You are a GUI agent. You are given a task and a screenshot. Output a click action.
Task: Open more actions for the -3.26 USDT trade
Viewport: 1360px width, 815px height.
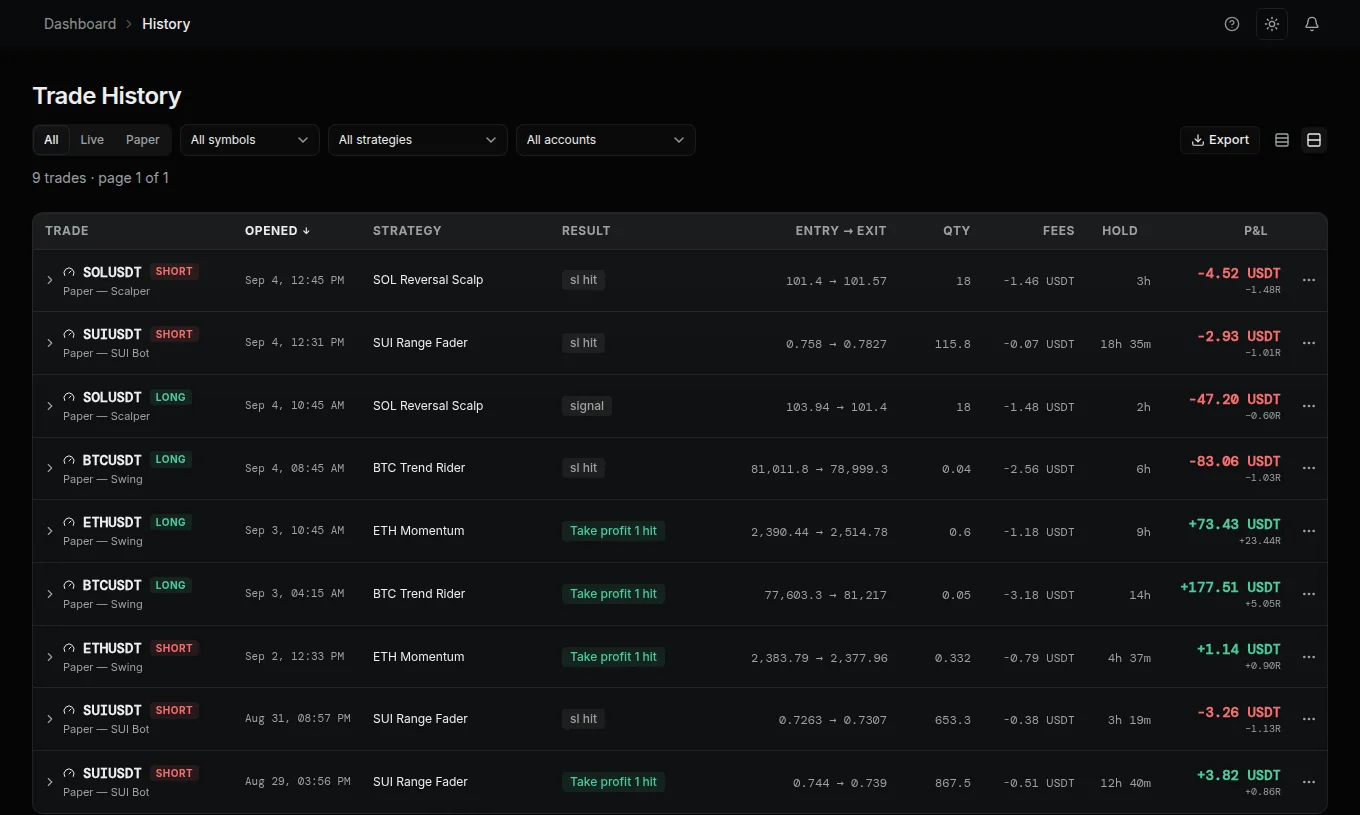coord(1309,719)
